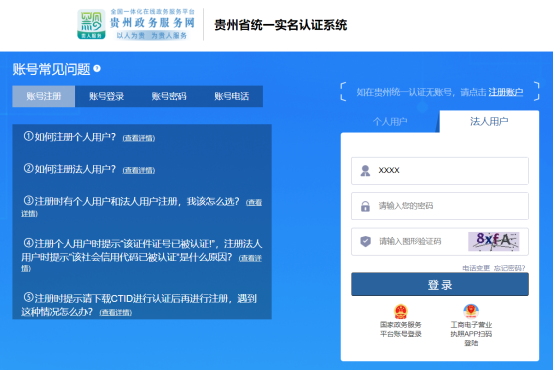Click the 请输入您的密码 password field
This screenshot has height=371, width=554.
tap(440, 206)
